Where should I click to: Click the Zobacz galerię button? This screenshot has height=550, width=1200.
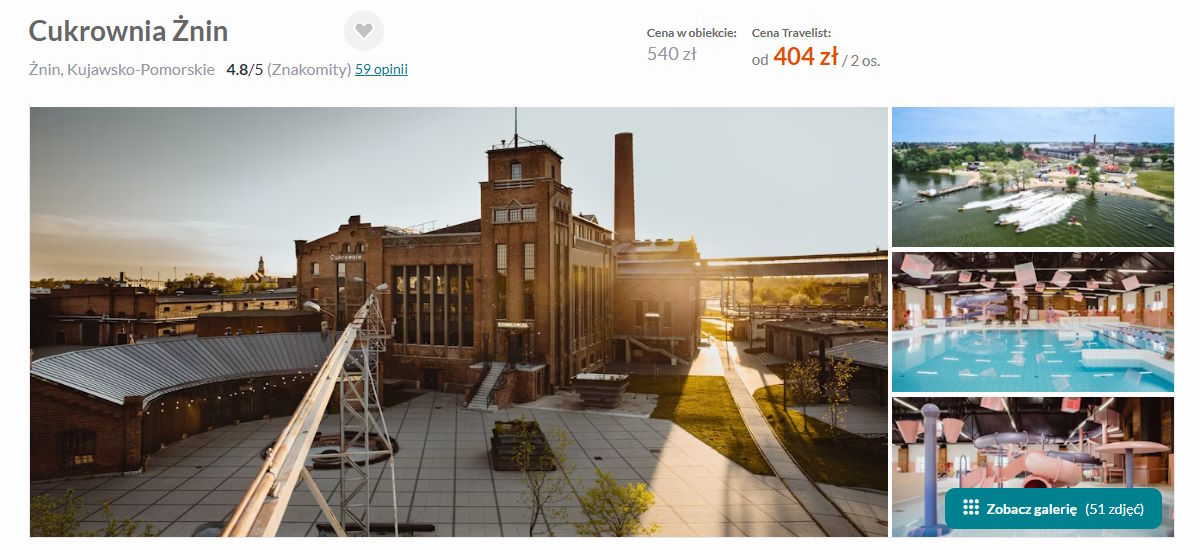[x=1053, y=508]
